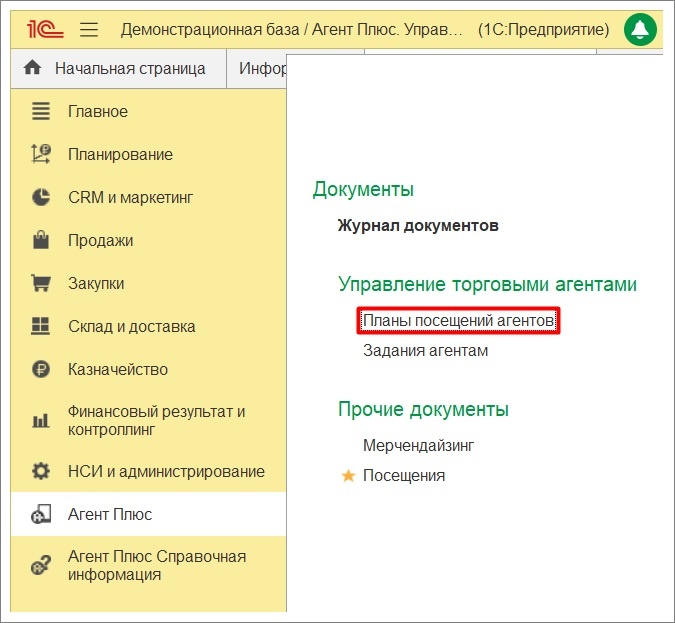This screenshot has width=675, height=623.
Task: Open the Продажи section
Action: pos(148,240)
